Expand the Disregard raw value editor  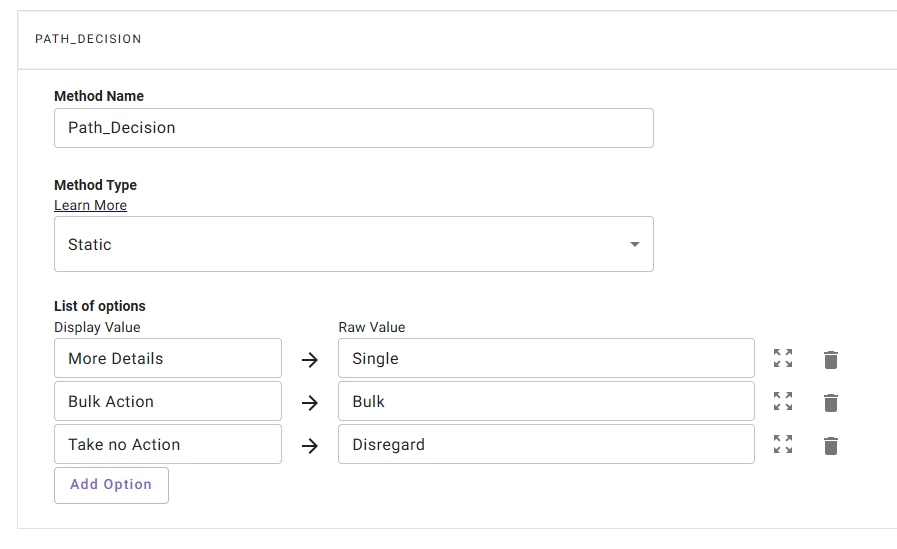pyautogui.click(x=783, y=445)
